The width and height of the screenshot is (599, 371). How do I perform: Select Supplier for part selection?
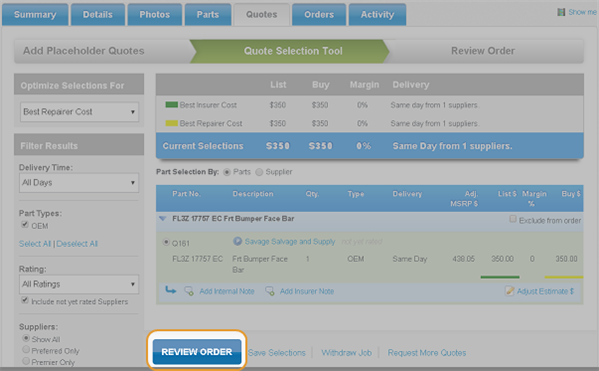[x=259, y=172]
